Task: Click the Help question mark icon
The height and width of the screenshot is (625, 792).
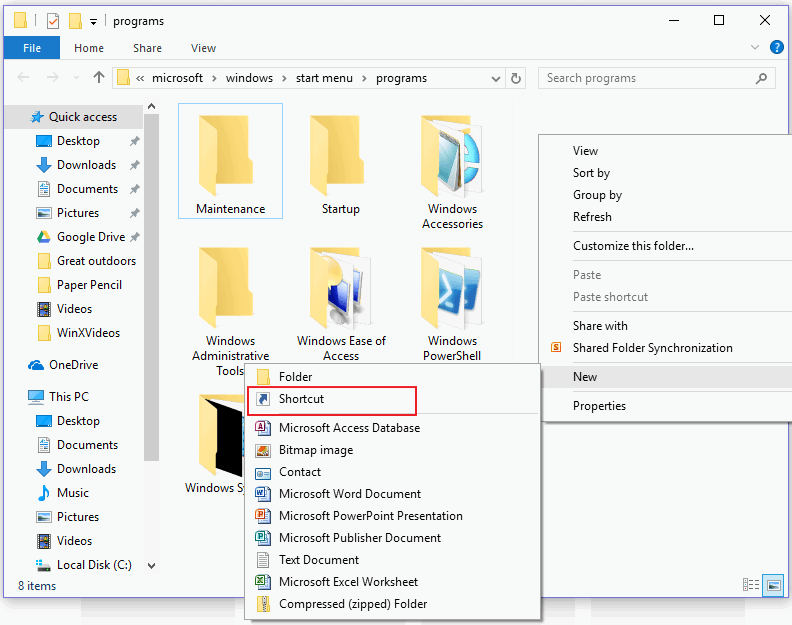Action: click(x=776, y=47)
